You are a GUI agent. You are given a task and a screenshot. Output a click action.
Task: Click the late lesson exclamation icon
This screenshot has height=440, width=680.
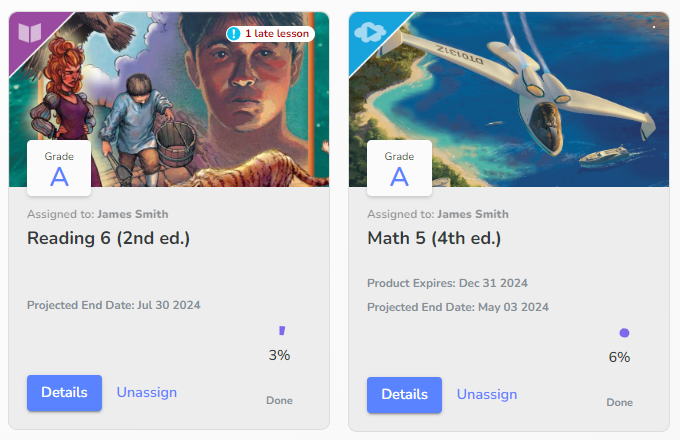[x=234, y=33]
